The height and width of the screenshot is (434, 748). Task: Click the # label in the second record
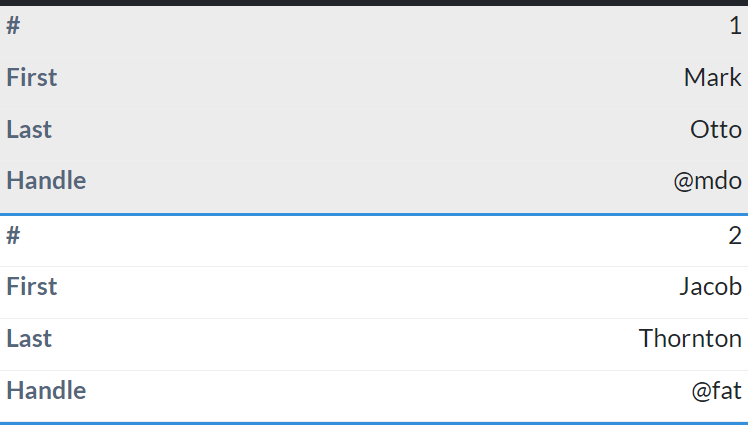[x=13, y=236]
